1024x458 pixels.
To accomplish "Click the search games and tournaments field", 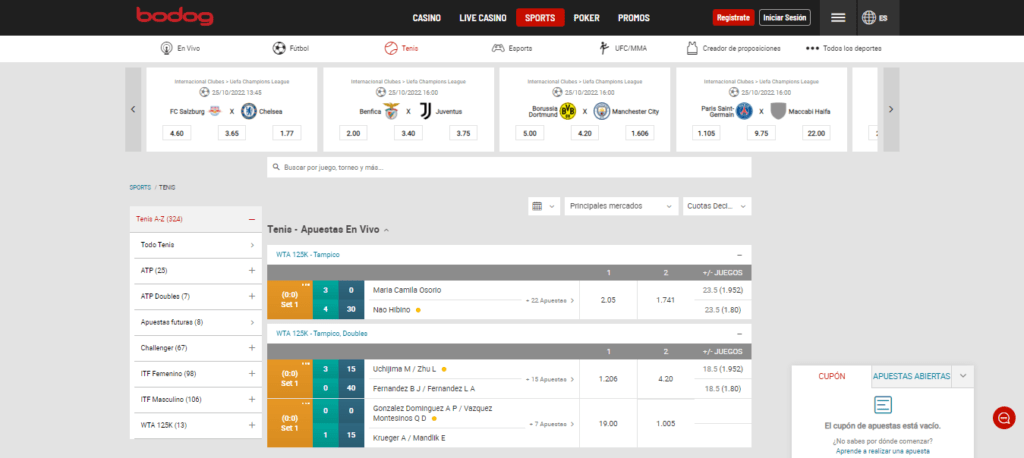I will (508, 167).
